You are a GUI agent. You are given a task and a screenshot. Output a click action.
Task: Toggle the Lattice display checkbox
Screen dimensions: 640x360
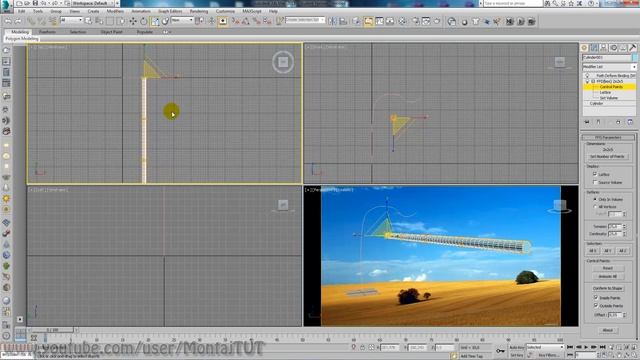click(595, 174)
